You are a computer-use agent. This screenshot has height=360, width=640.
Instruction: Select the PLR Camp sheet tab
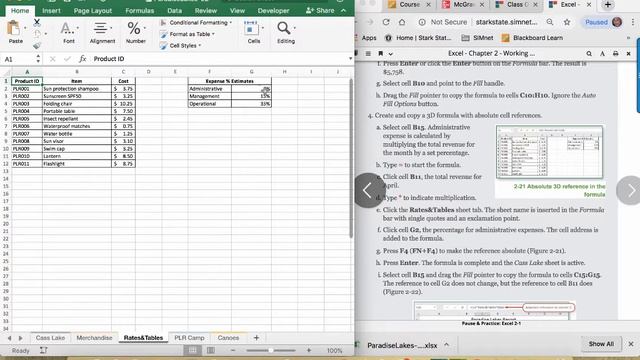[189, 338]
